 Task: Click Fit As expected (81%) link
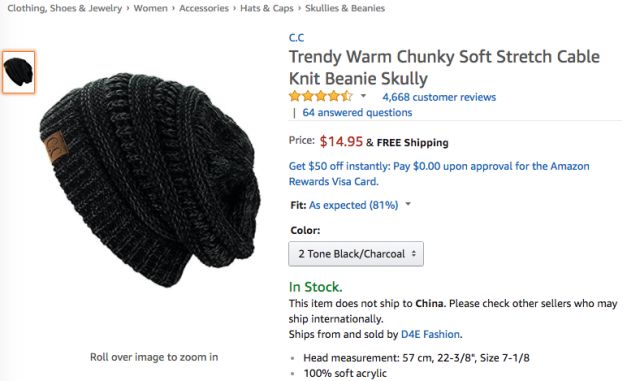pos(353,205)
